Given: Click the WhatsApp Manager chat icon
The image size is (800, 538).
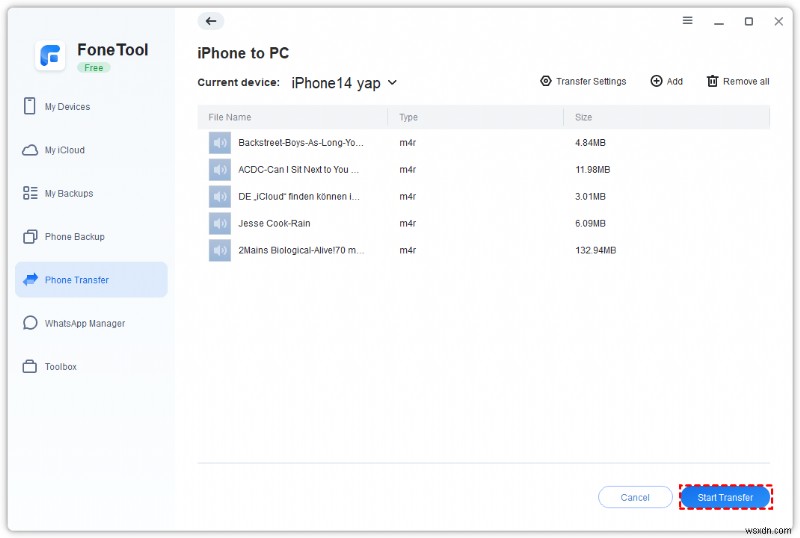Looking at the screenshot, I should click(30, 323).
